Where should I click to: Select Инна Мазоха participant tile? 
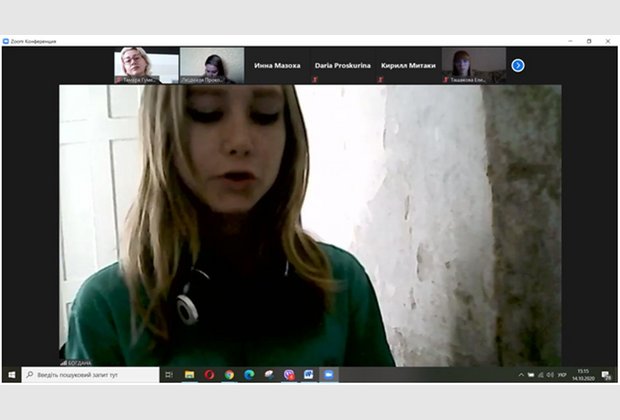[277, 65]
